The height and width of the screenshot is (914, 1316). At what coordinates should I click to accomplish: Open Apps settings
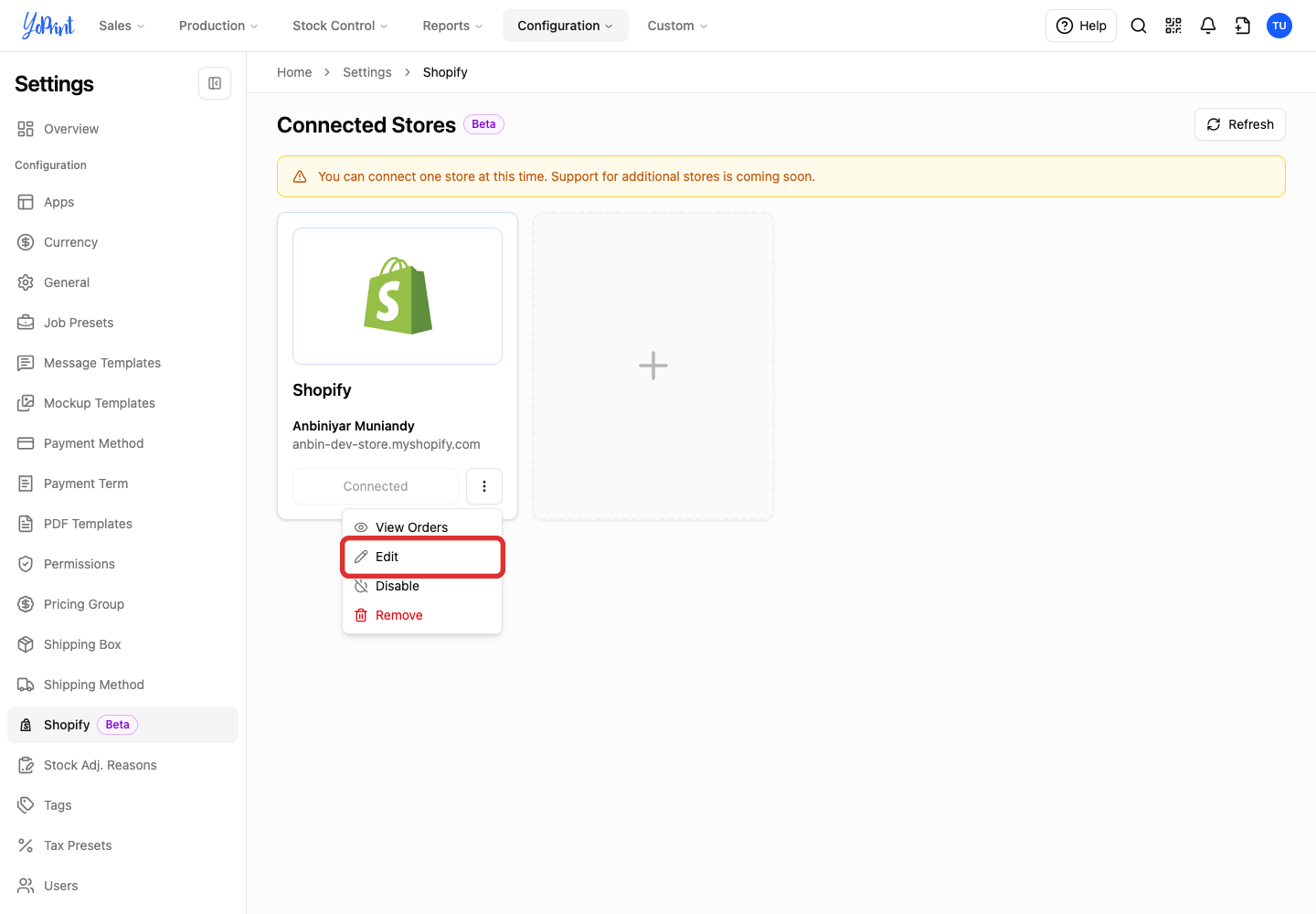122,202
